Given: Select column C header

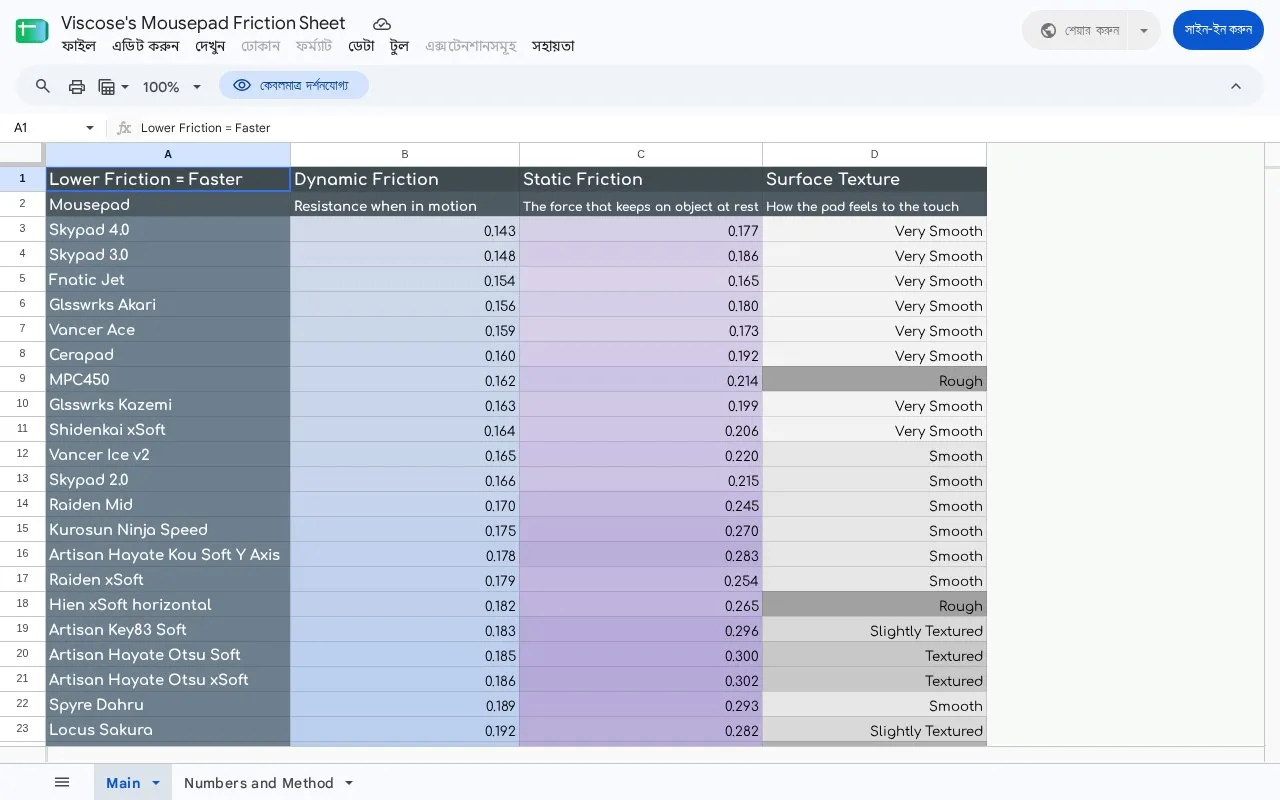Looking at the screenshot, I should 641,154.
